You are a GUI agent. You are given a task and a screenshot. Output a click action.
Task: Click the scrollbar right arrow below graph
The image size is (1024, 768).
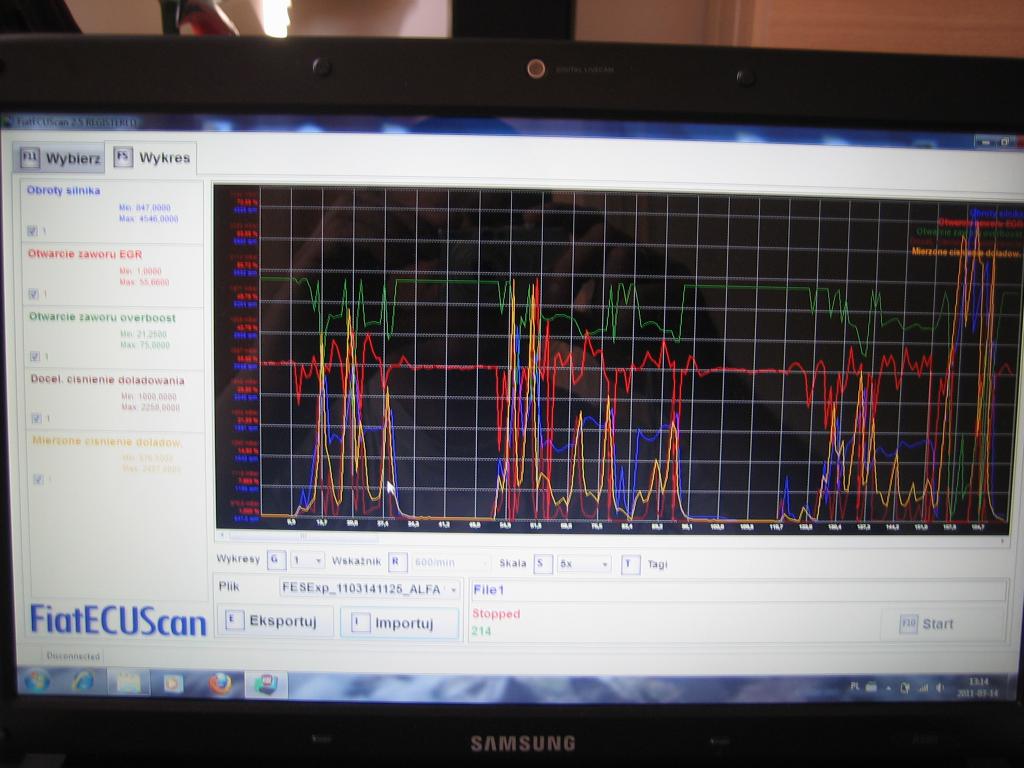(1003, 541)
